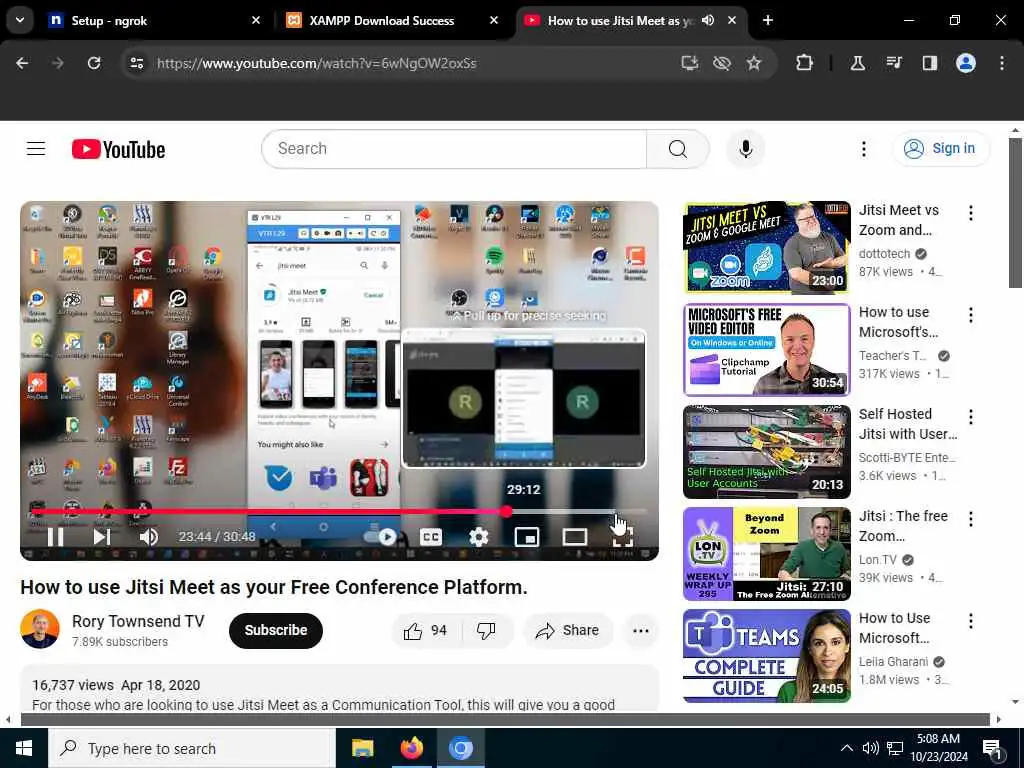
Task: Launch Firefox from taskbar
Action: click(411, 748)
